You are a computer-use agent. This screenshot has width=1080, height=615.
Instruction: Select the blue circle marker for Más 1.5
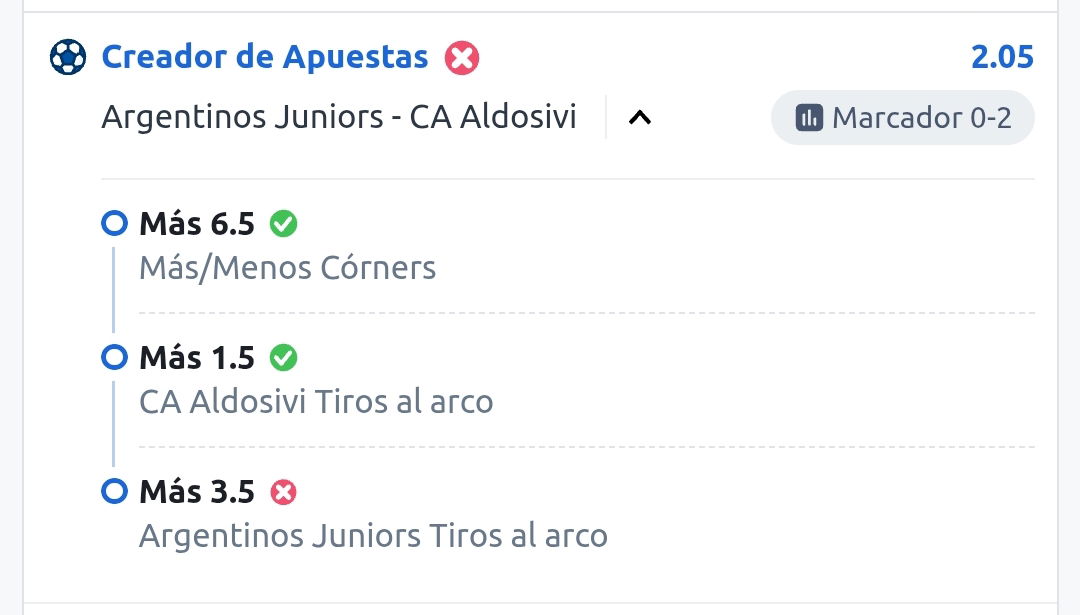coord(114,357)
